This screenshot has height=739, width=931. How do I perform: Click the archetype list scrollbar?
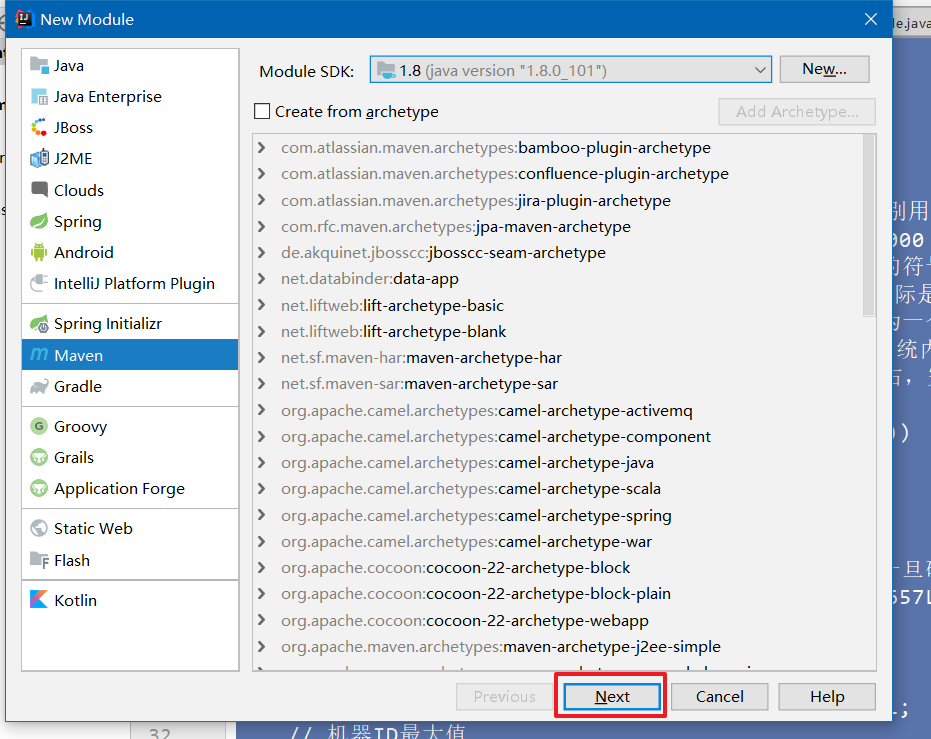point(869,226)
